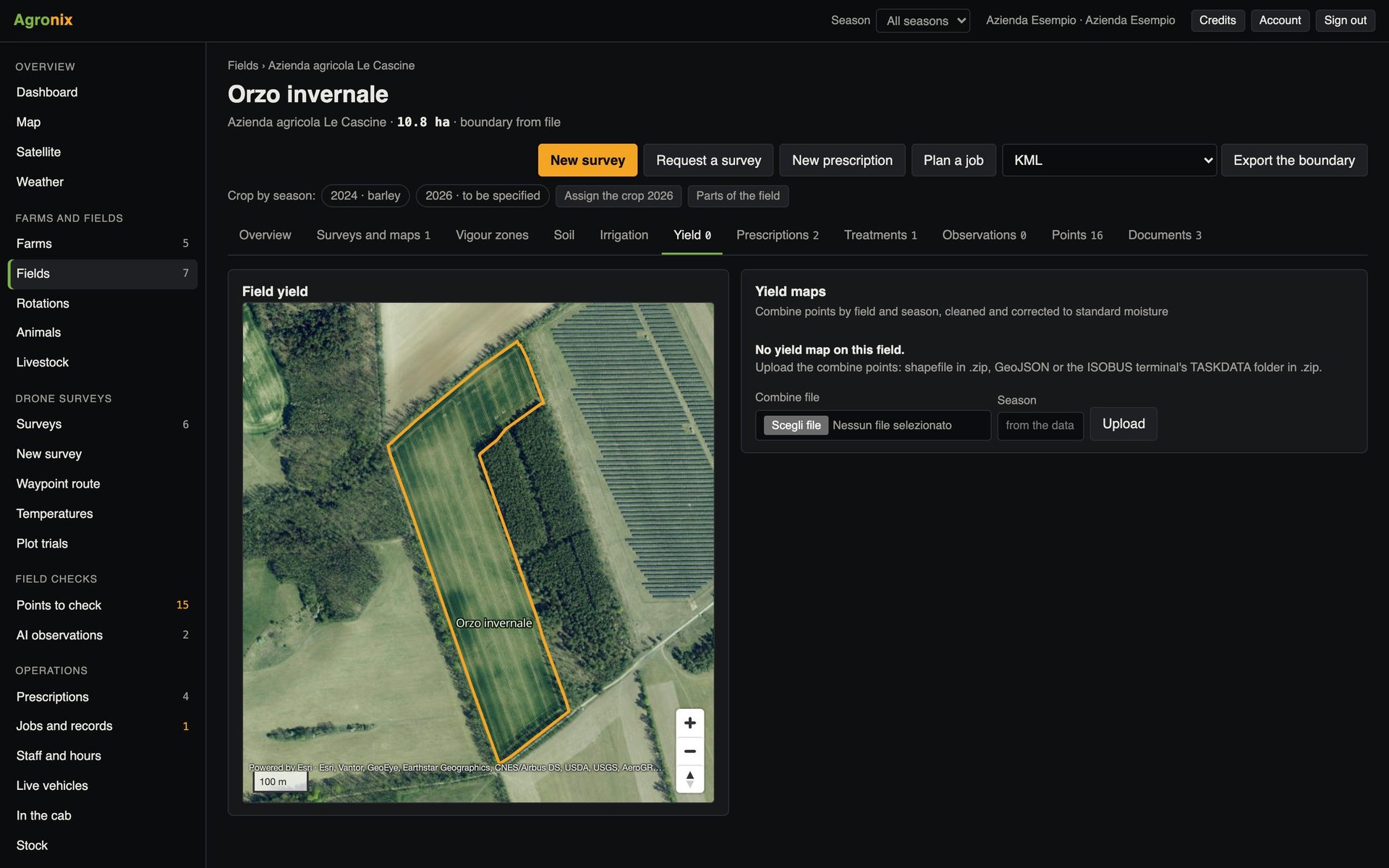
Task: Open the Account page
Action: [1280, 20]
